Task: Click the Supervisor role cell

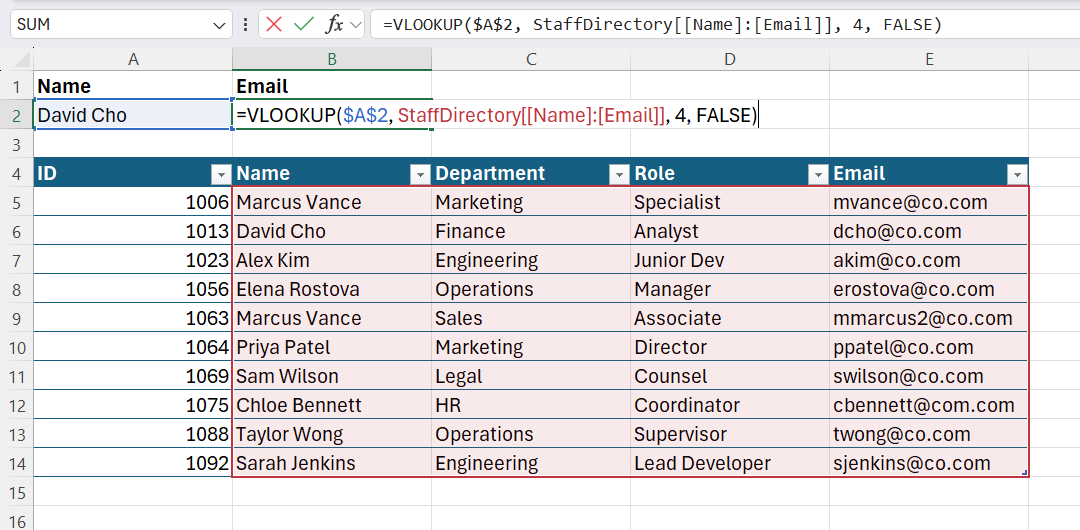Action: tap(730, 434)
